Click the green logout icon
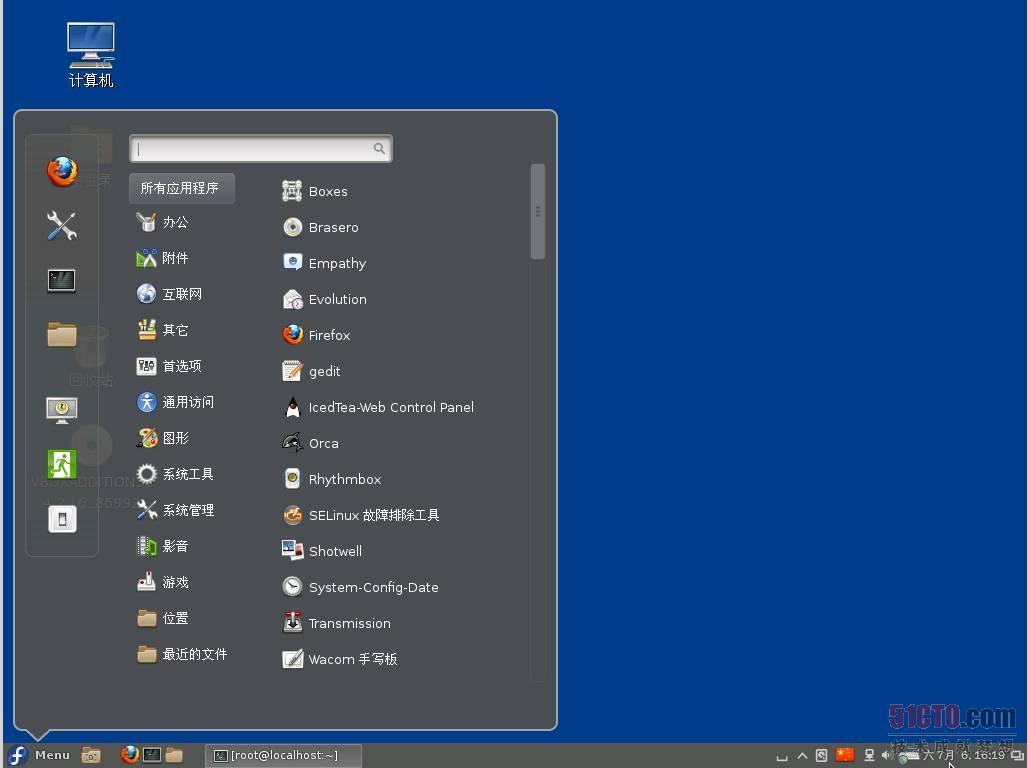 coord(62,464)
